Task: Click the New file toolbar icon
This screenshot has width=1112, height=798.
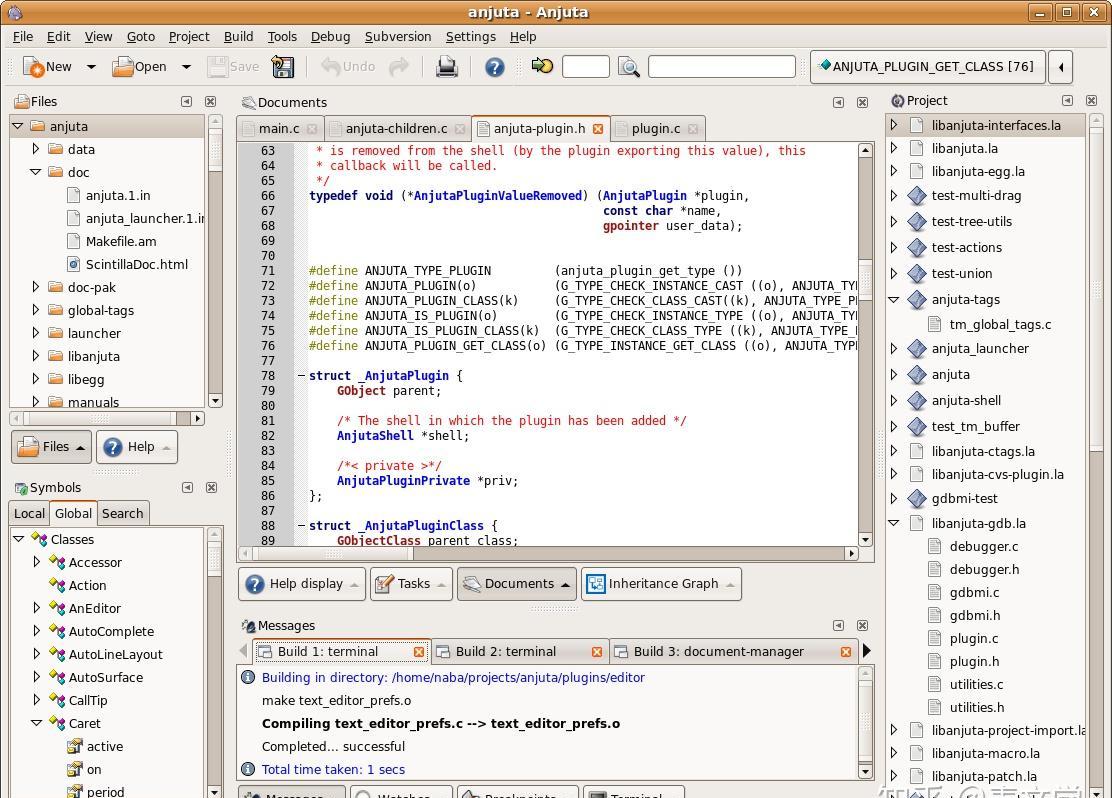Action: pos(33,67)
